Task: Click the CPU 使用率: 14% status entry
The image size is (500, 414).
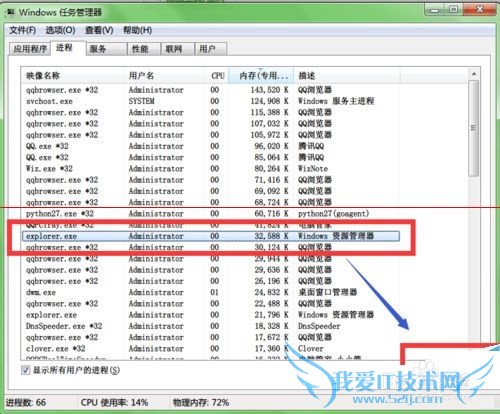Action: [115, 402]
